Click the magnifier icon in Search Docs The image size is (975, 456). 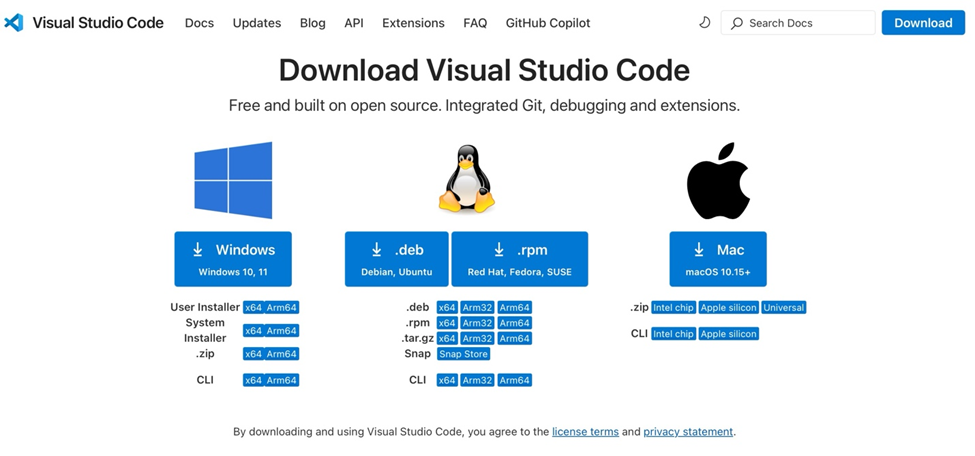[x=737, y=24]
